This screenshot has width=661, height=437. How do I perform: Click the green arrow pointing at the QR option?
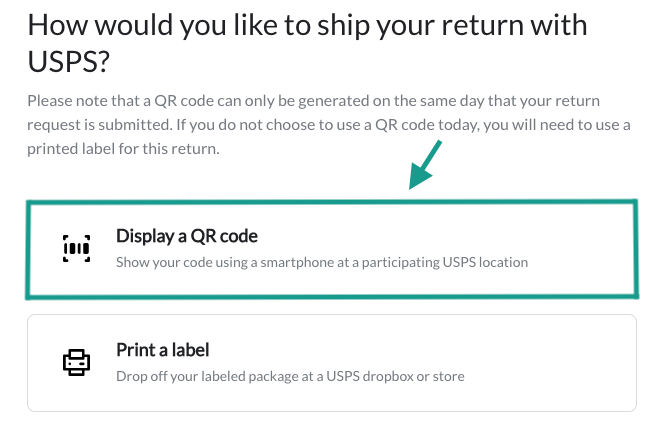(x=425, y=165)
